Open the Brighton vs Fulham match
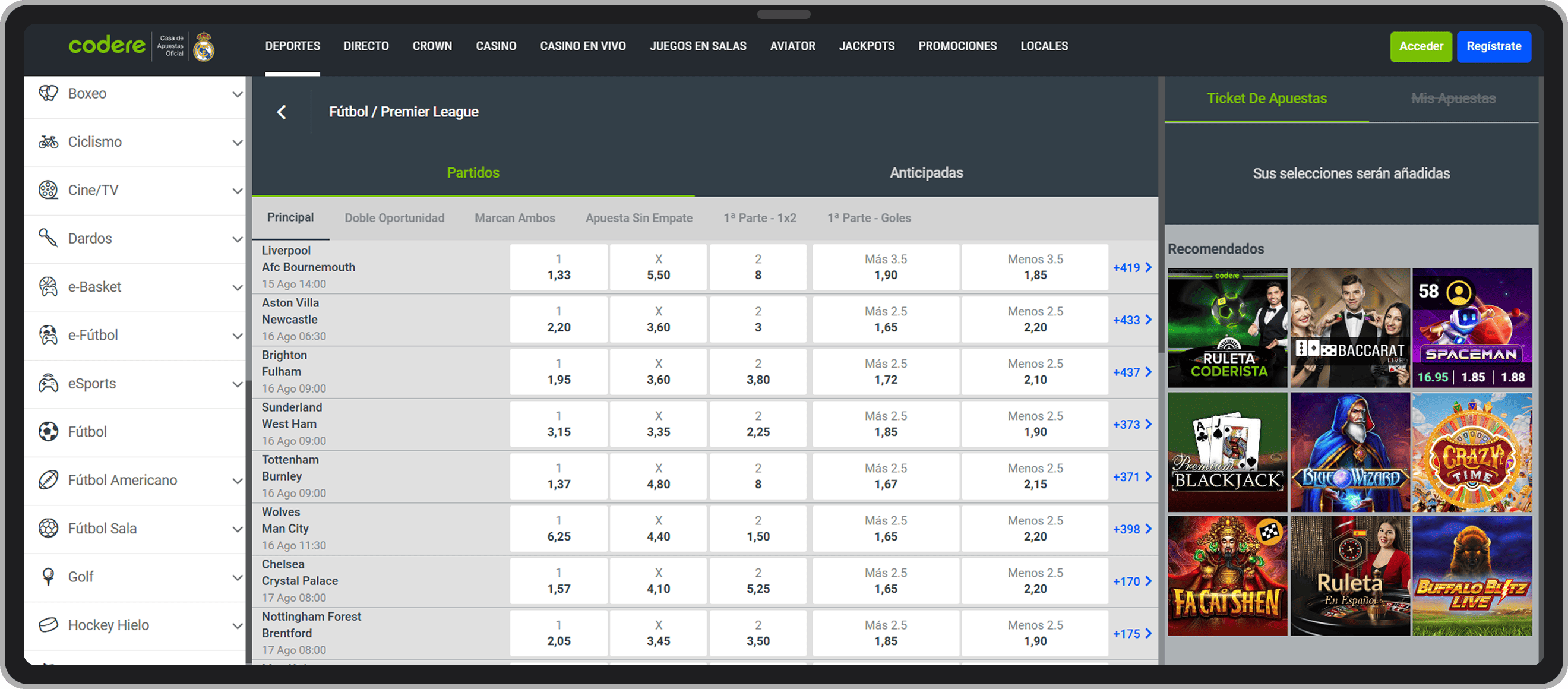 (x=294, y=371)
